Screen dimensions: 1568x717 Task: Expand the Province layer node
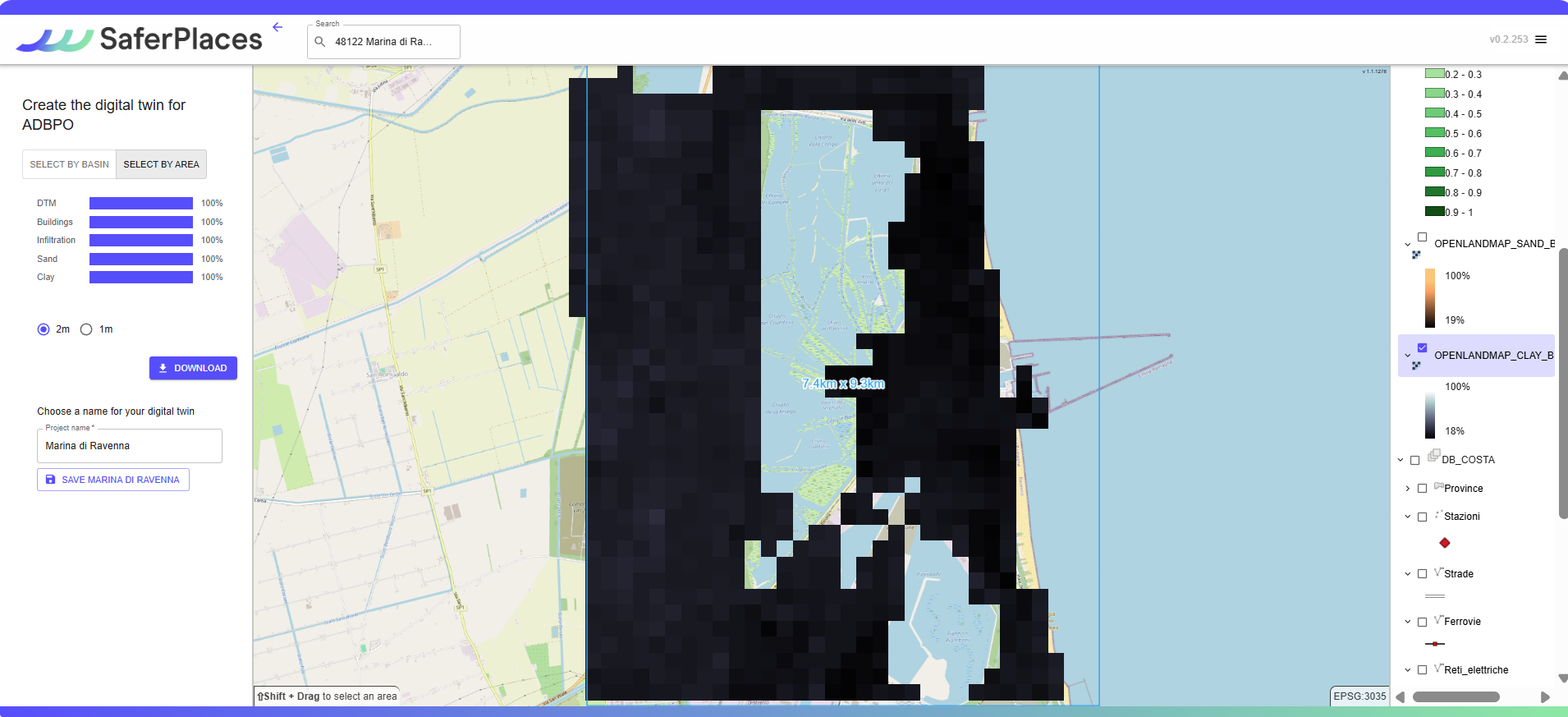(1407, 489)
